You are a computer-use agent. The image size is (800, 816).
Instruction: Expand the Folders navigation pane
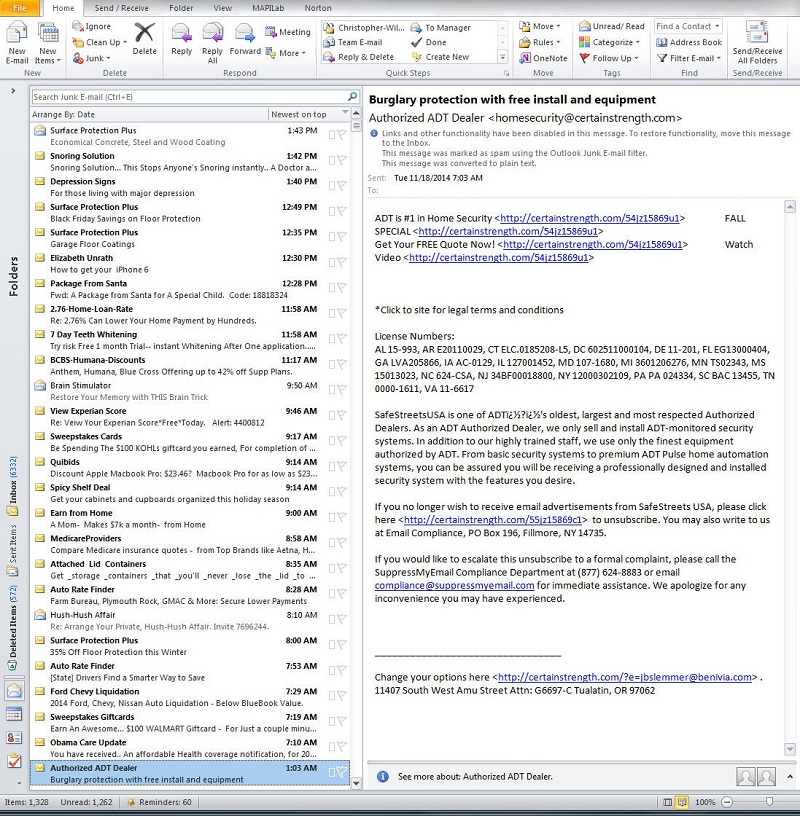pyautogui.click(x=13, y=91)
